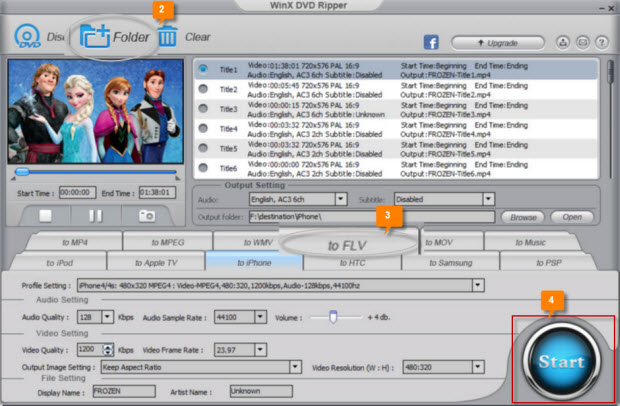The image size is (620, 406).
Task: Select the Title6 radio button
Action: 203,168
